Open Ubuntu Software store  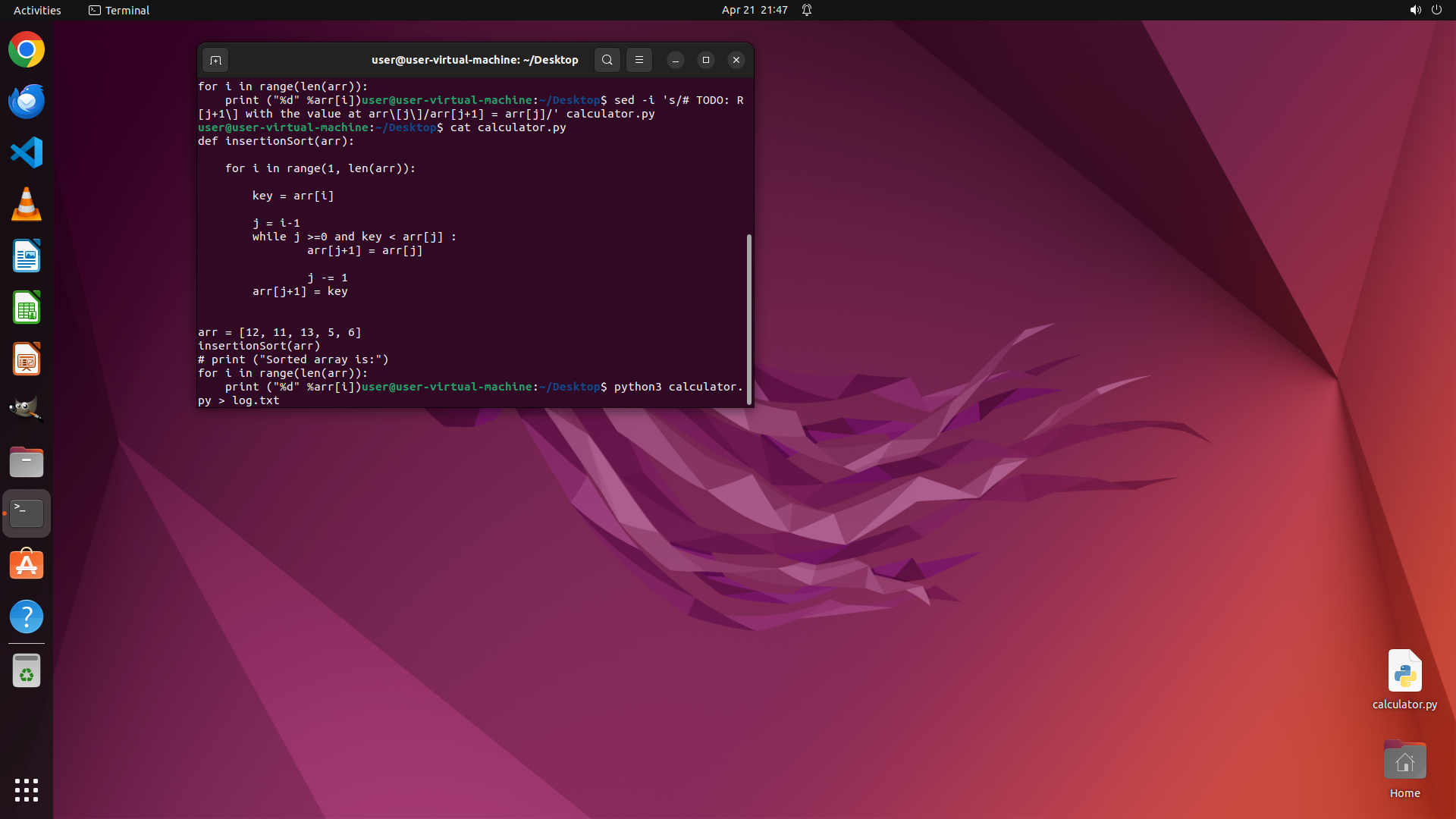click(27, 565)
